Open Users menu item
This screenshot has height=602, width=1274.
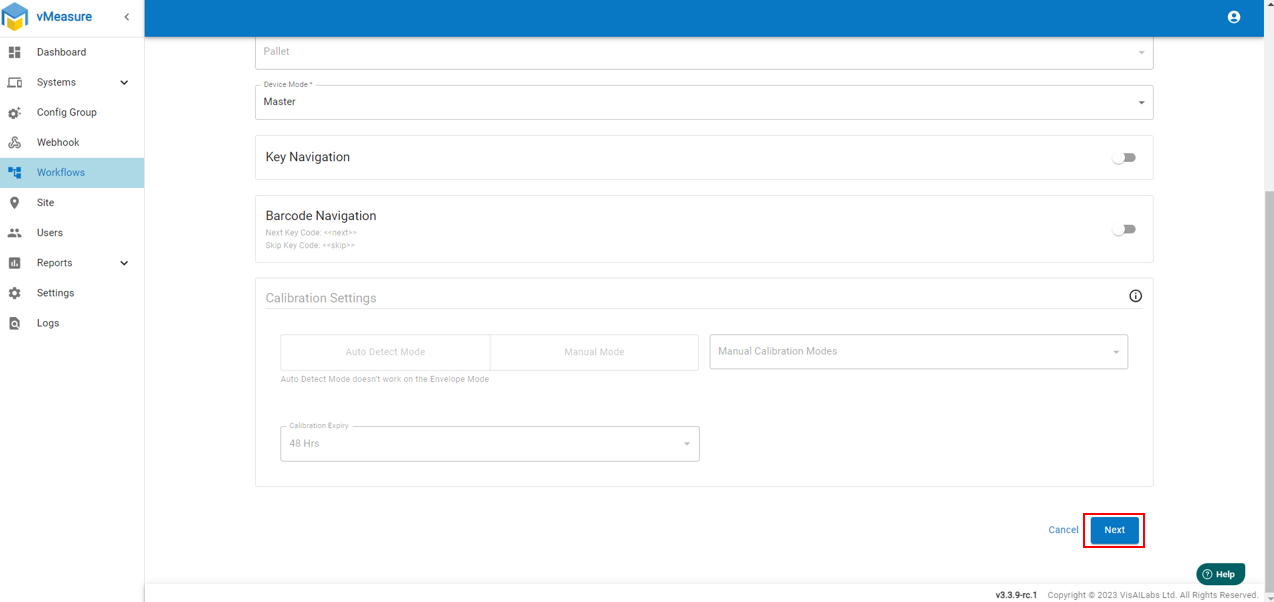(x=72, y=233)
